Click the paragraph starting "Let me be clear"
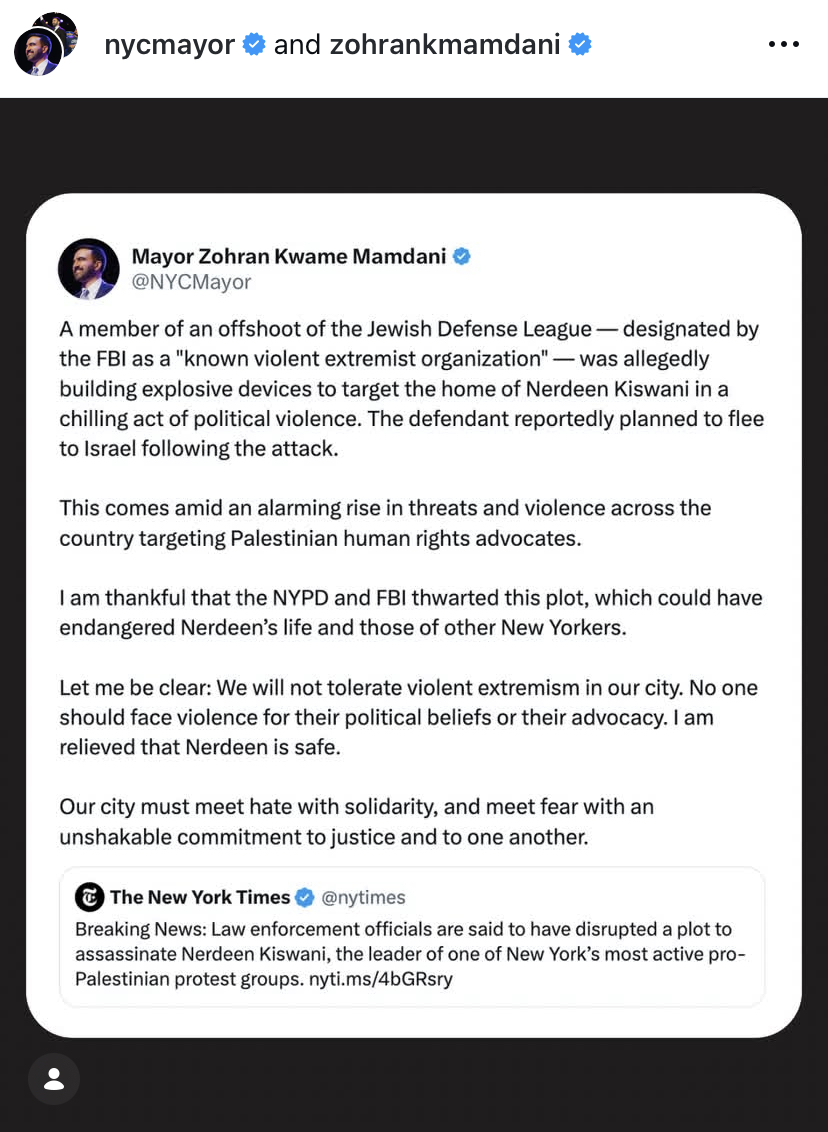828x1132 pixels. point(408,717)
